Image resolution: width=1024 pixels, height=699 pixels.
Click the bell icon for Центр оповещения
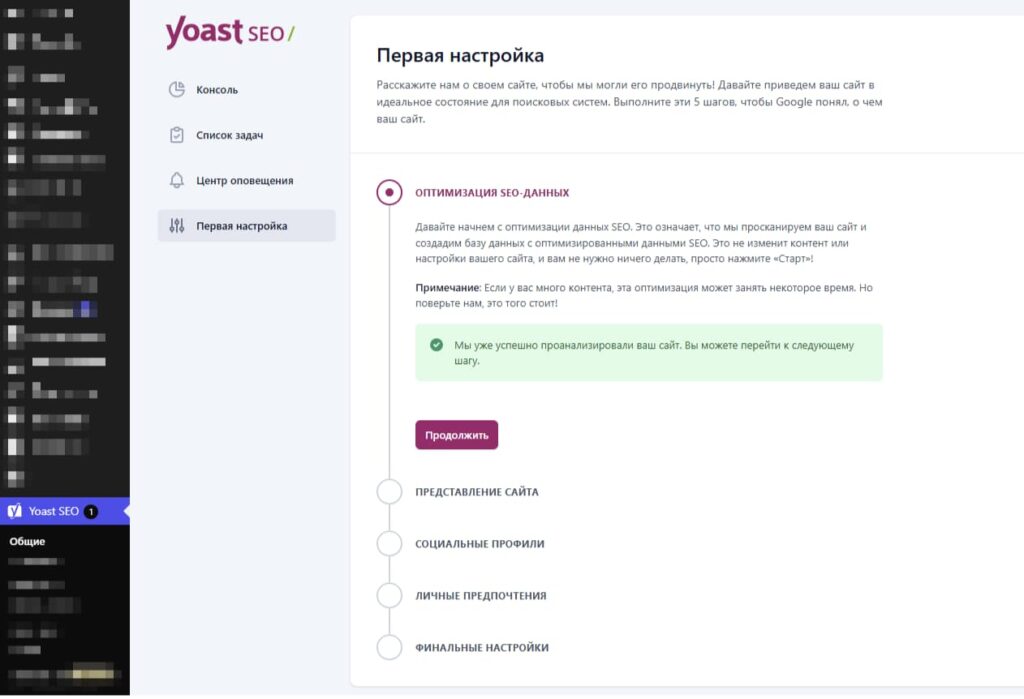177,180
